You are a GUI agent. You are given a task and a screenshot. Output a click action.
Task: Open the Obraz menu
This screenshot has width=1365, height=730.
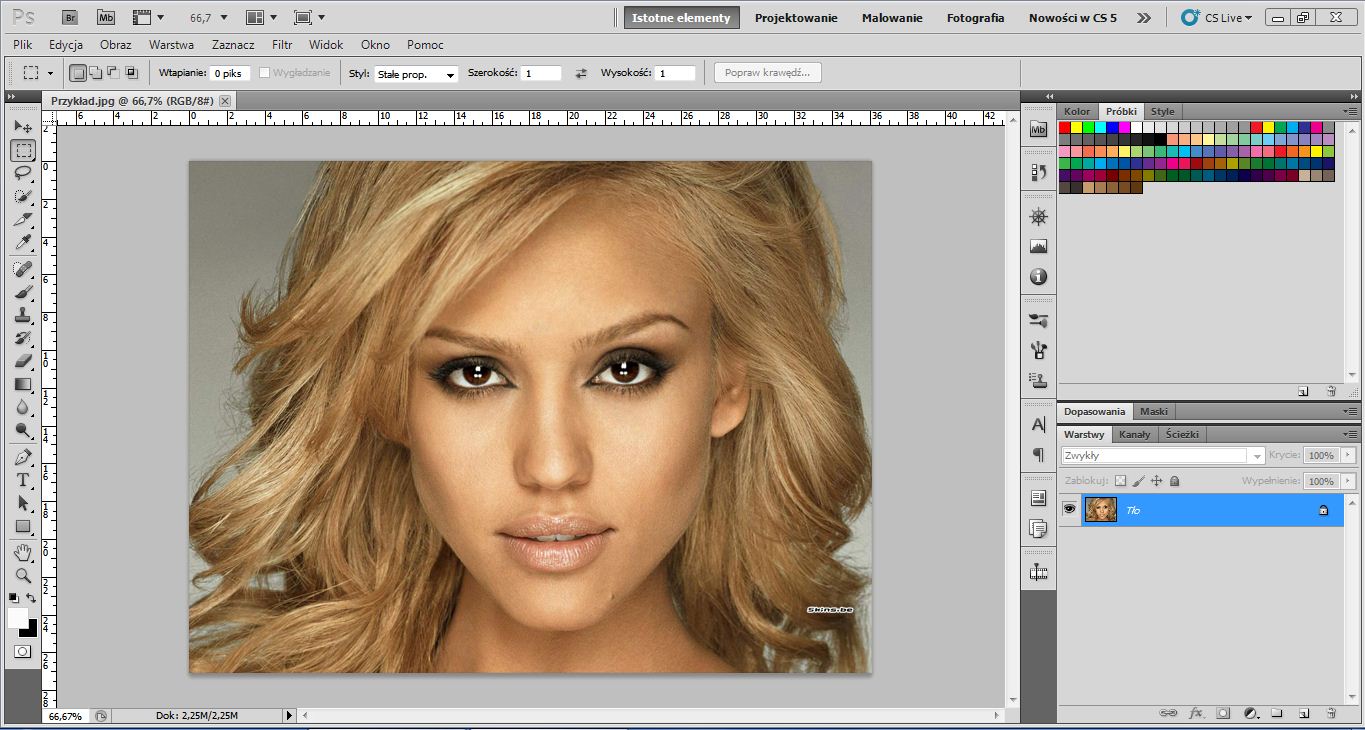pos(116,45)
